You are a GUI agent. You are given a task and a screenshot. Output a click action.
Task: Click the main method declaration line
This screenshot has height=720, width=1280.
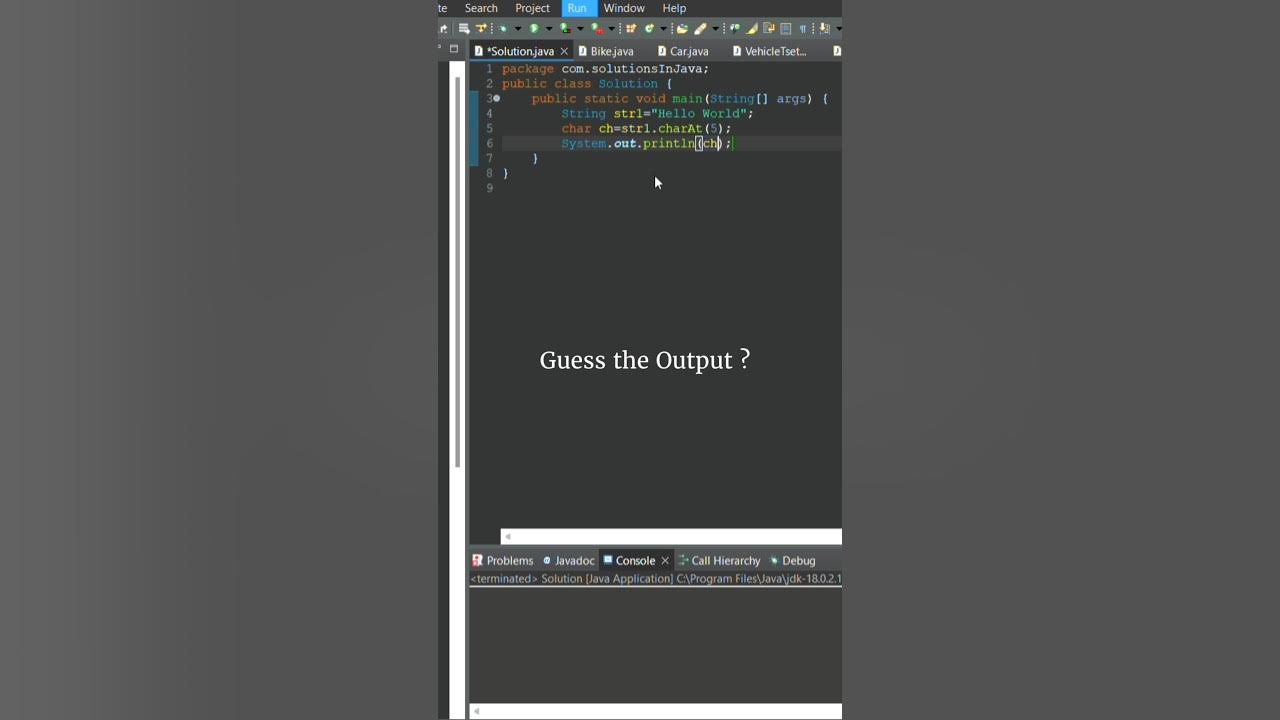[x=680, y=99]
